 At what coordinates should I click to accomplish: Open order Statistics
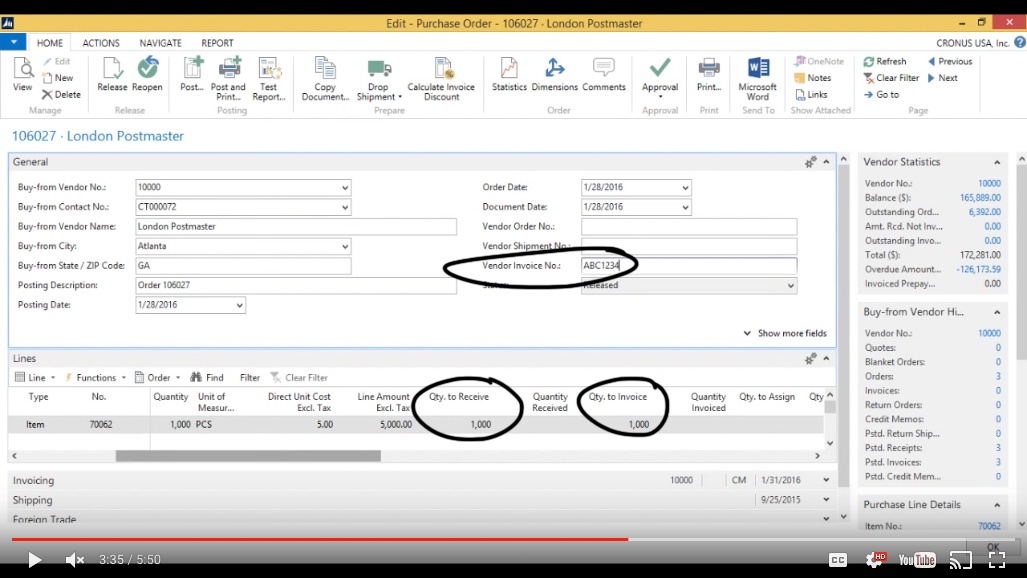(509, 75)
